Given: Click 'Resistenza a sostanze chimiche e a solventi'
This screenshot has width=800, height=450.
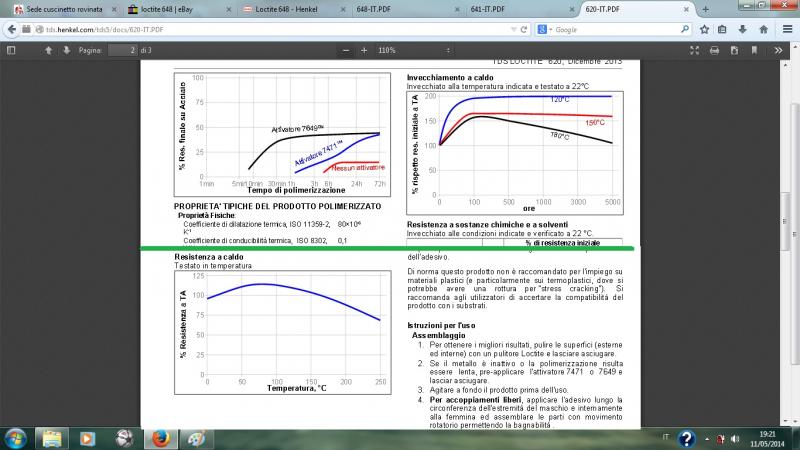Looking at the screenshot, I should point(487,224).
